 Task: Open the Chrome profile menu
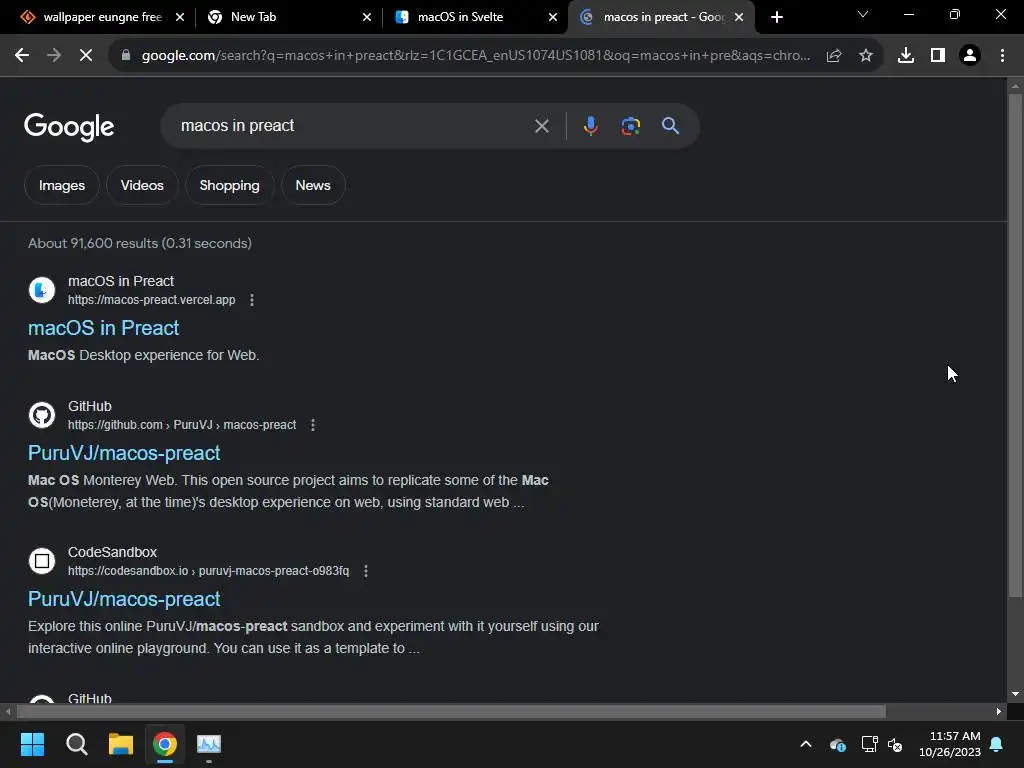(970, 56)
